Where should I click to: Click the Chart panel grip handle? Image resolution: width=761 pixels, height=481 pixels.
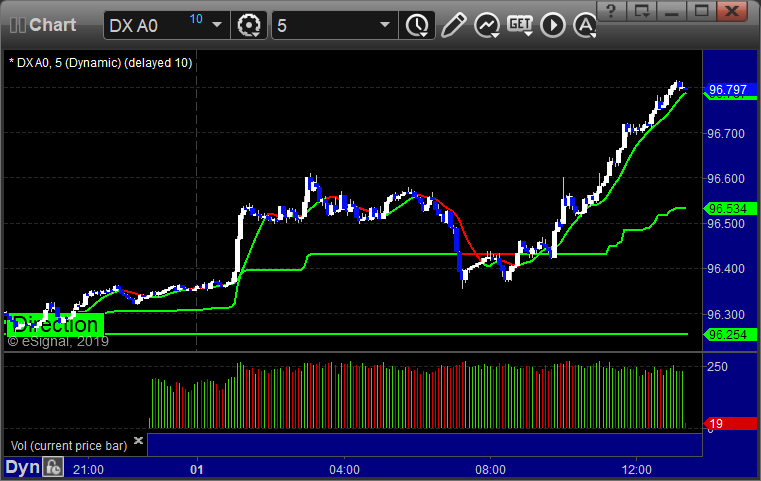tap(17, 25)
